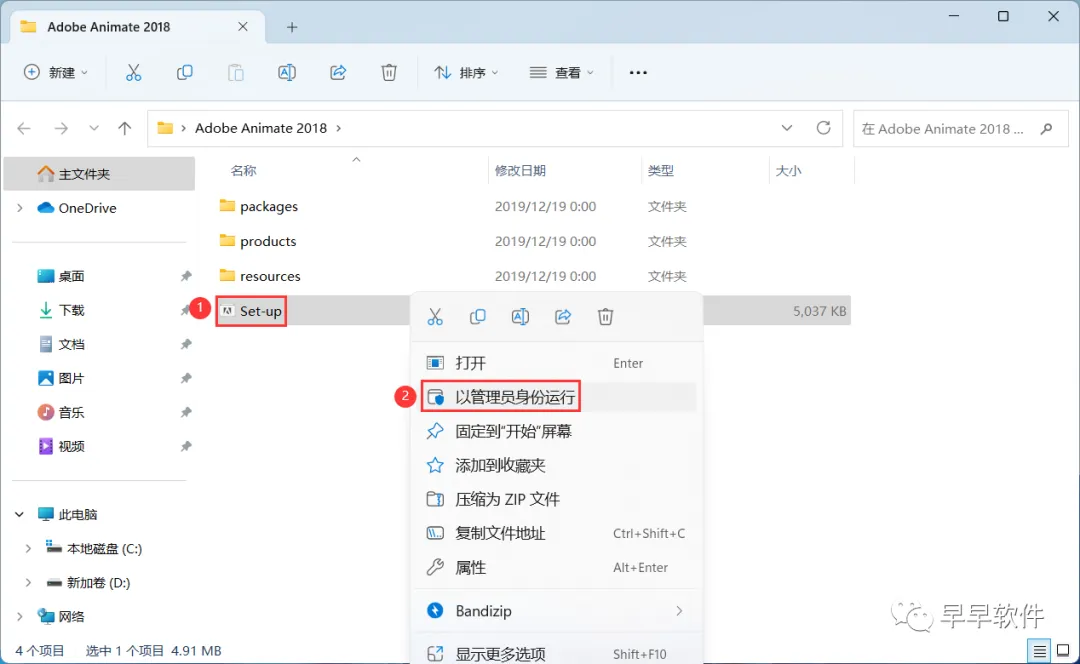Unpin 视频 using its pin icon
The image size is (1080, 664).
(x=186, y=446)
